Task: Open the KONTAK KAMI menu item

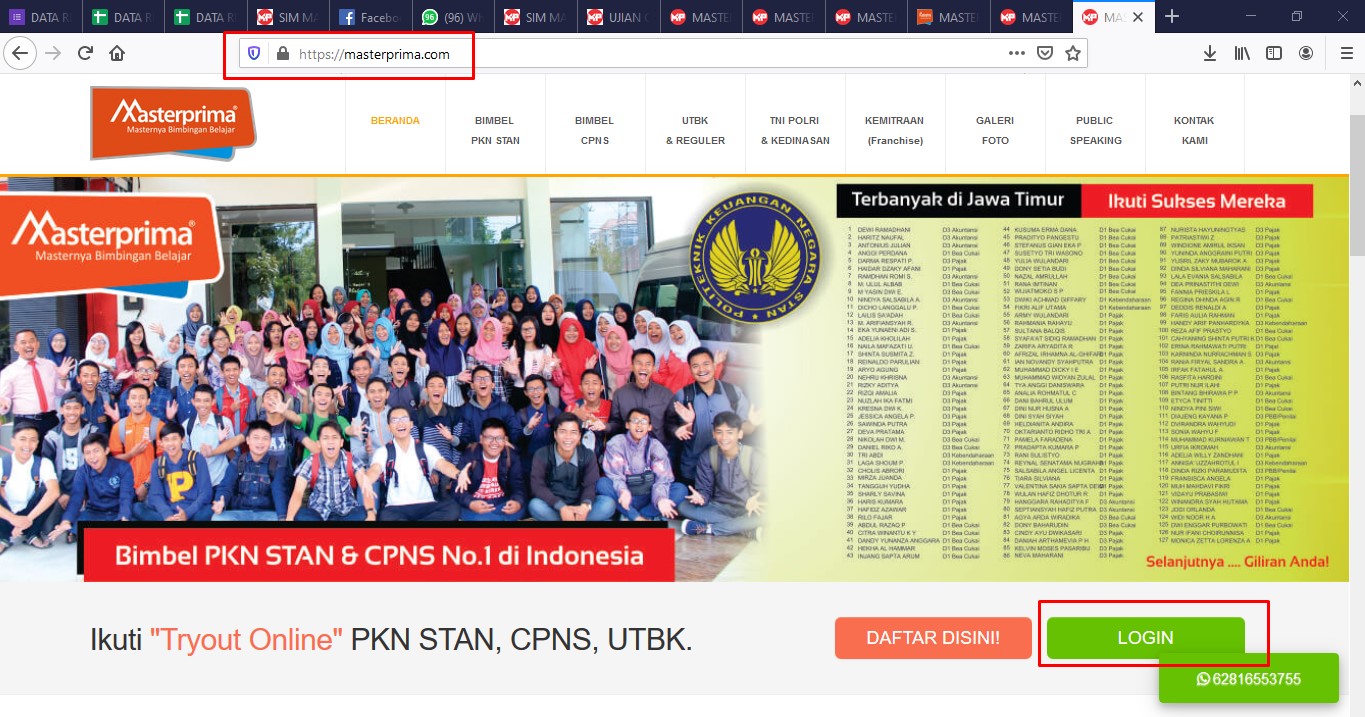Action: tap(1195, 130)
